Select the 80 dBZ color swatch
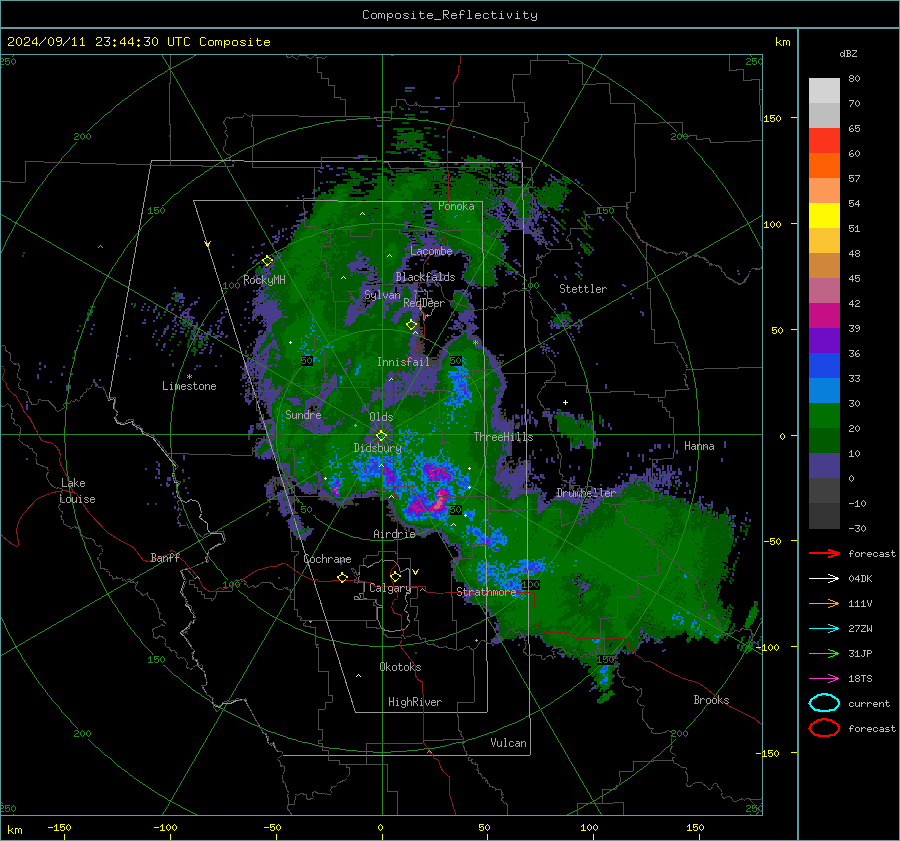This screenshot has height=841, width=900. click(824, 90)
